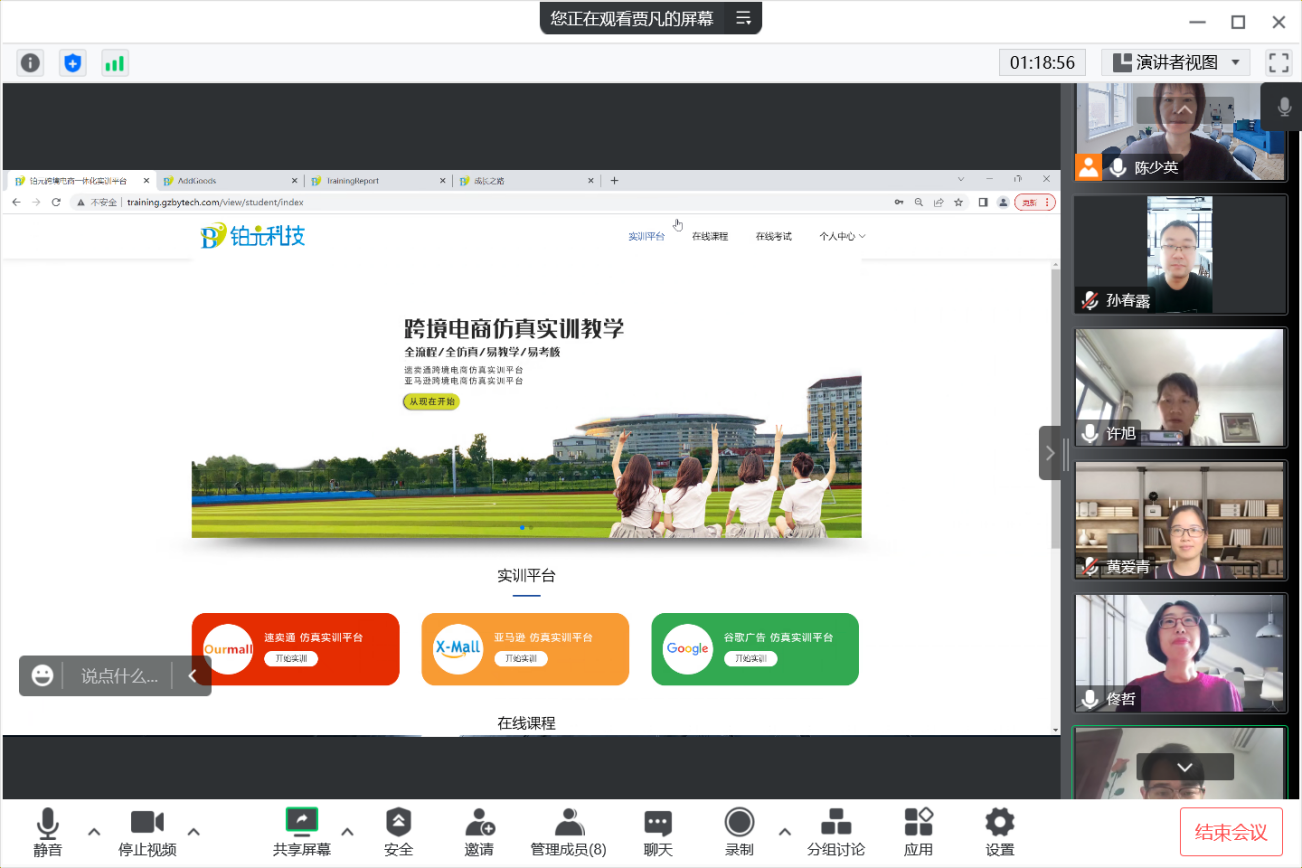Click the blue security shield icon
Image resolution: width=1302 pixels, height=868 pixels.
coord(73,63)
